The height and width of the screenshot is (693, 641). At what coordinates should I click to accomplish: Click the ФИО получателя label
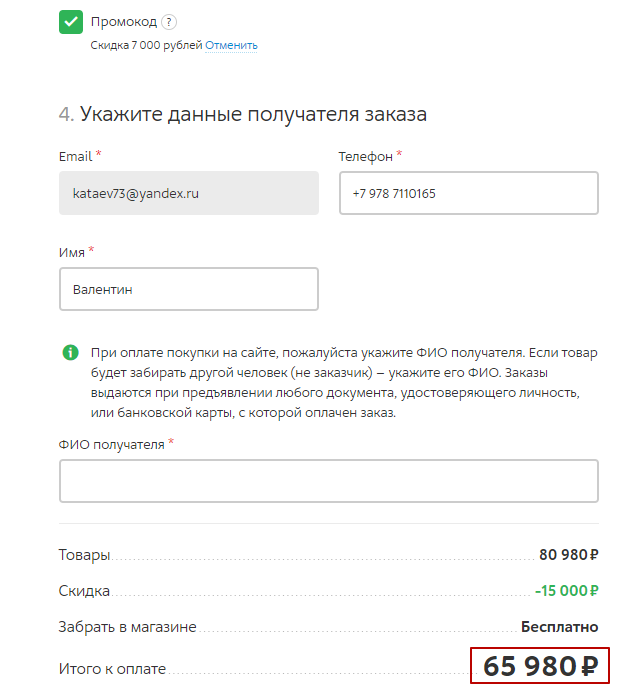(x=111, y=444)
